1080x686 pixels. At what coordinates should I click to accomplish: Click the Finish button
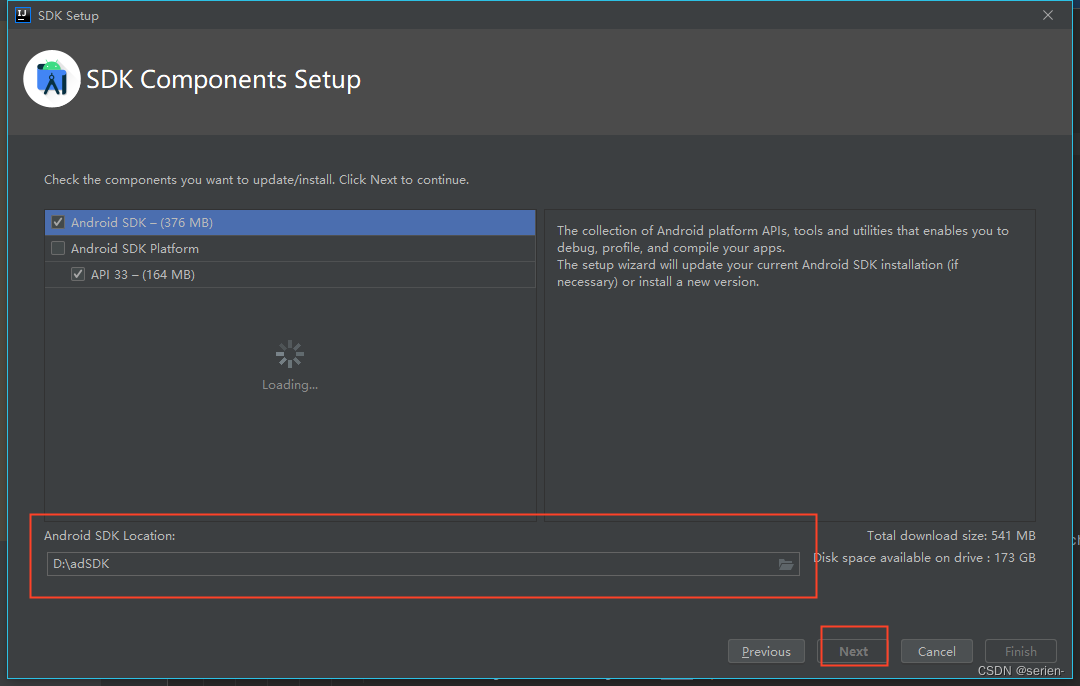[x=1020, y=652]
